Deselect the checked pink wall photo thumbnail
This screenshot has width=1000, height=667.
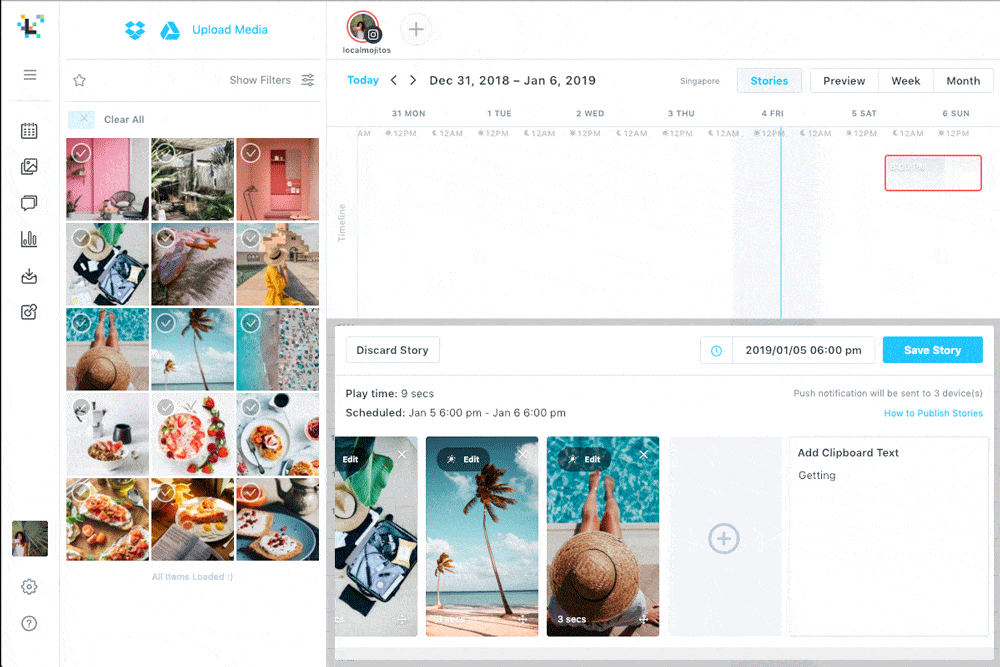click(x=79, y=151)
